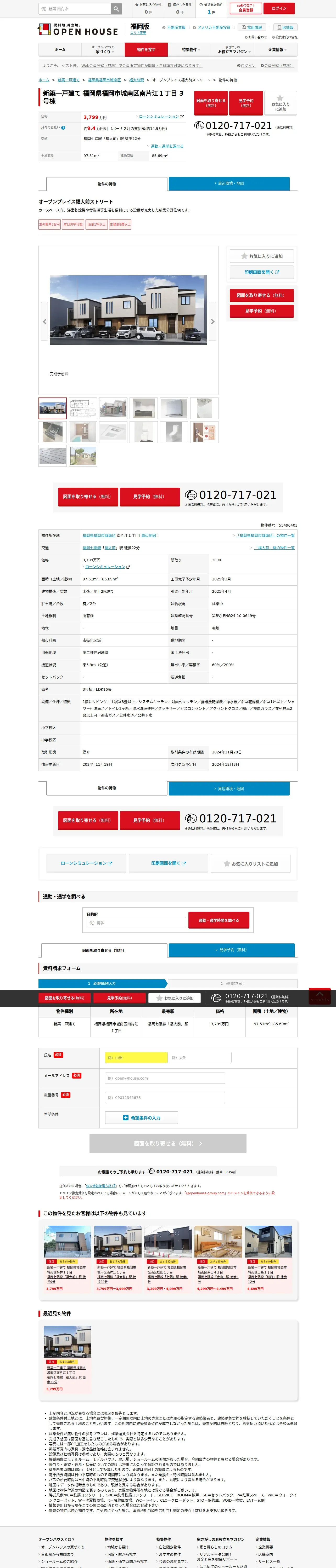336x1568 pixels.
Task: Click the red scroll-to-top button
Action: (320, 996)
